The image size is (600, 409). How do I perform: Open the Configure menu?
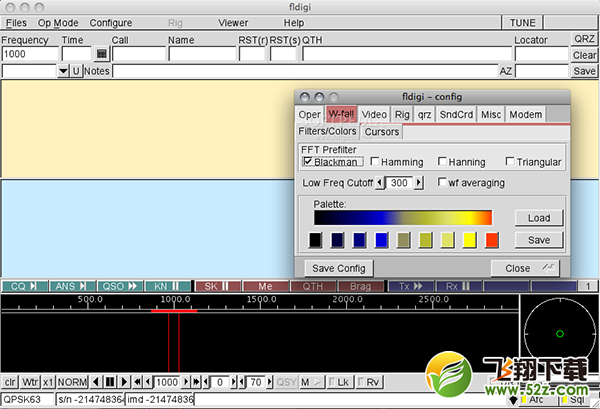[111, 23]
